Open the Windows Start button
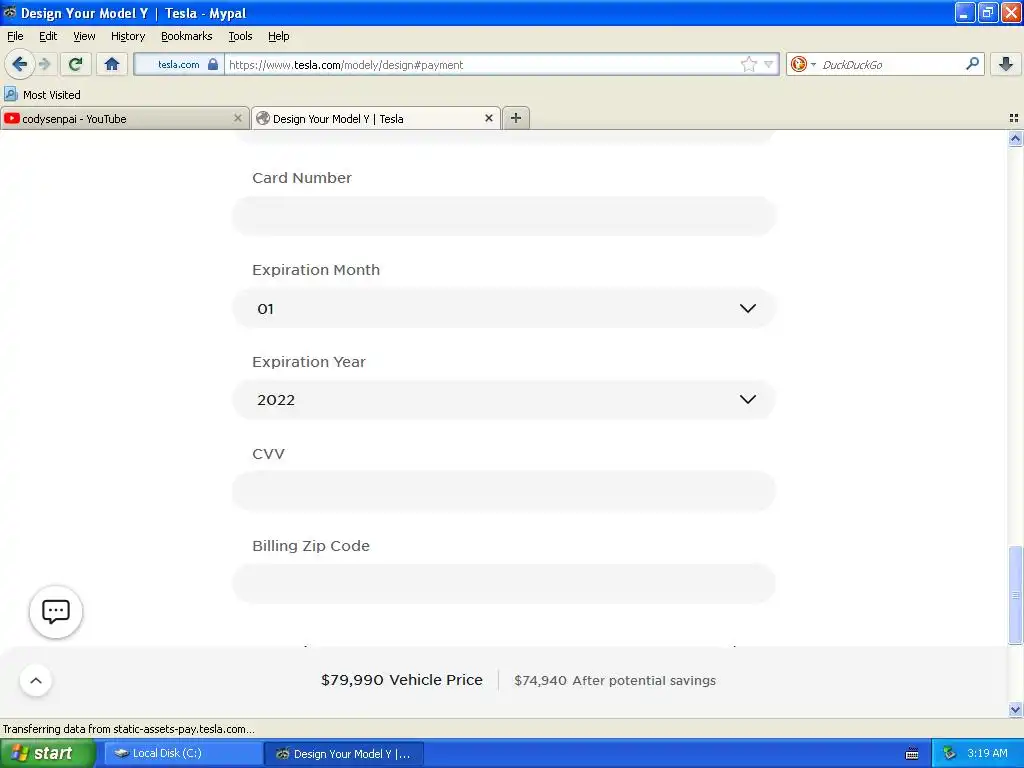The image size is (1024, 768). point(47,753)
